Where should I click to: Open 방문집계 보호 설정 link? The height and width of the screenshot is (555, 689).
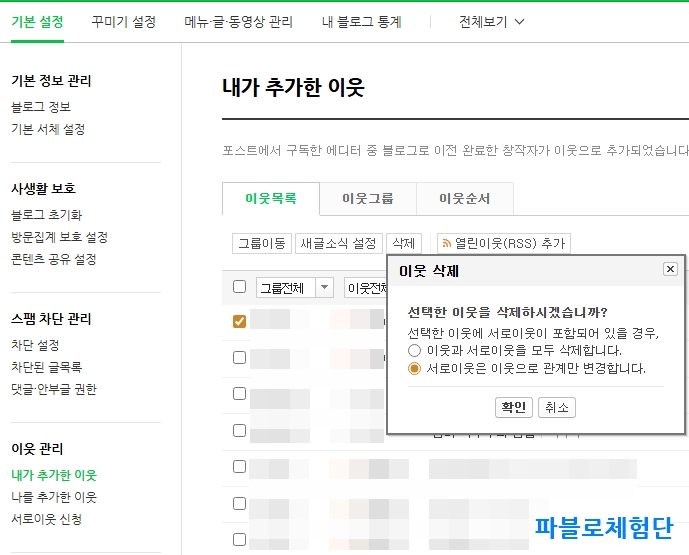pos(59,237)
